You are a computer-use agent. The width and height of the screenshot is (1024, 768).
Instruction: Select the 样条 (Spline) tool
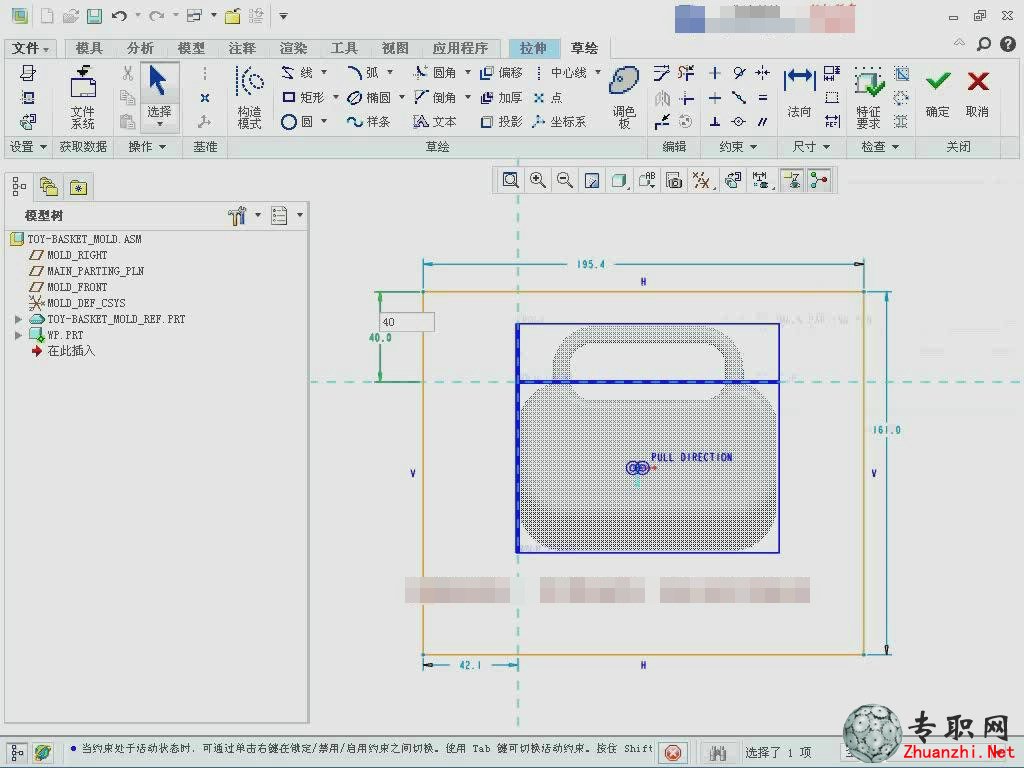coord(369,121)
